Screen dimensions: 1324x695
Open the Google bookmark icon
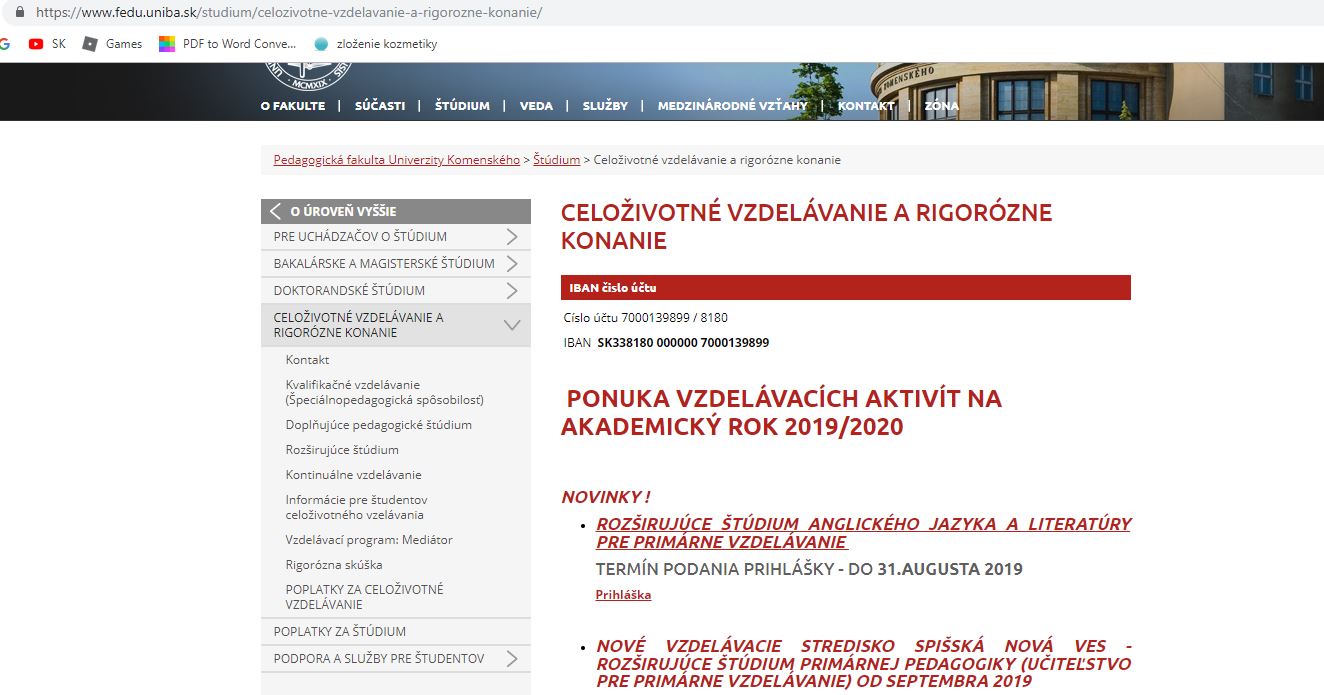pyautogui.click(x=5, y=44)
